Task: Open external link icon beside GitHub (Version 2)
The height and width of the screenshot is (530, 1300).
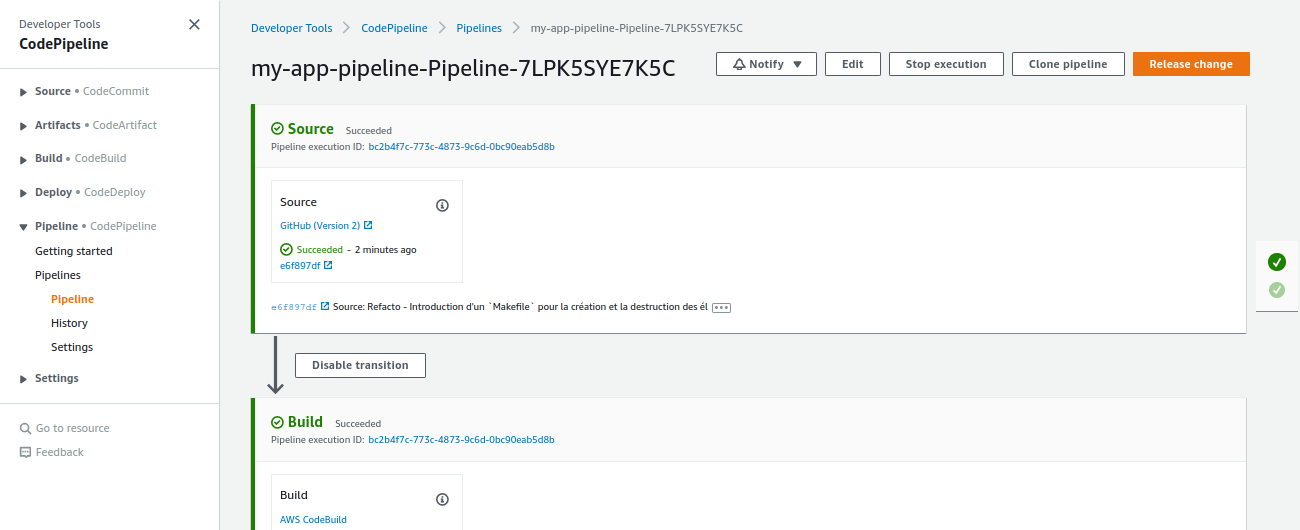Action: coord(368,226)
